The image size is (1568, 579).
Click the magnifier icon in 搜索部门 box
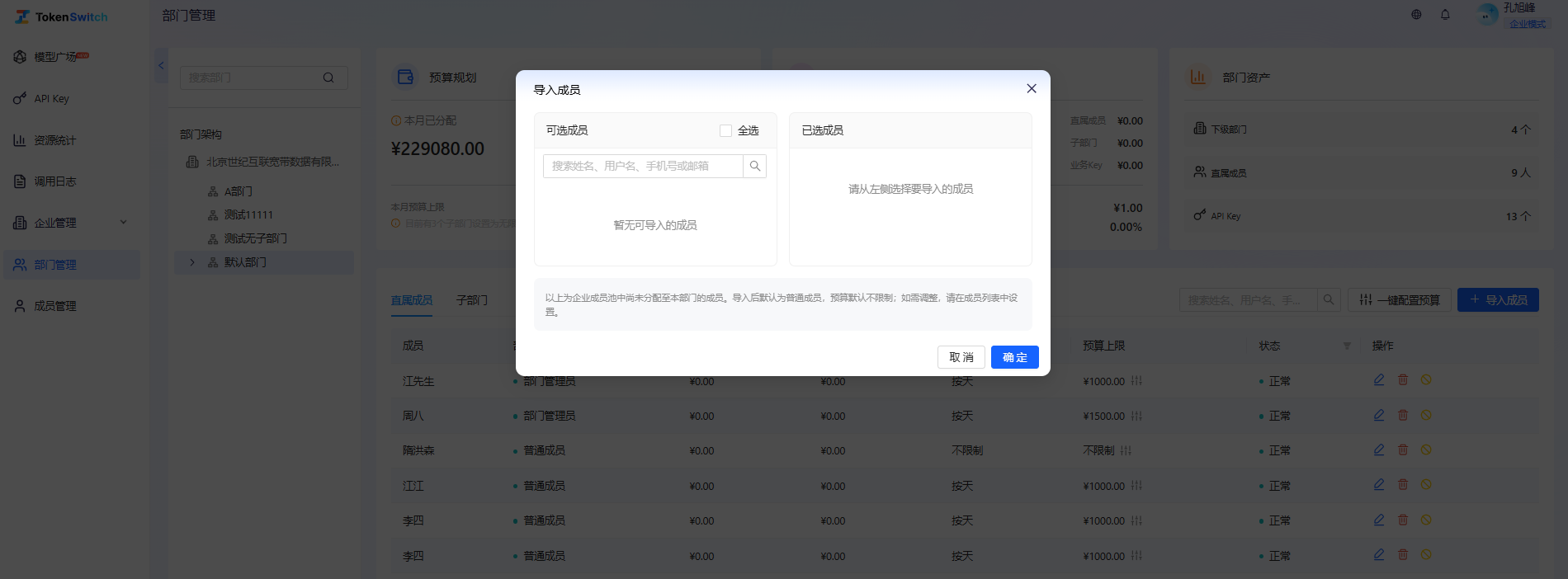[328, 78]
